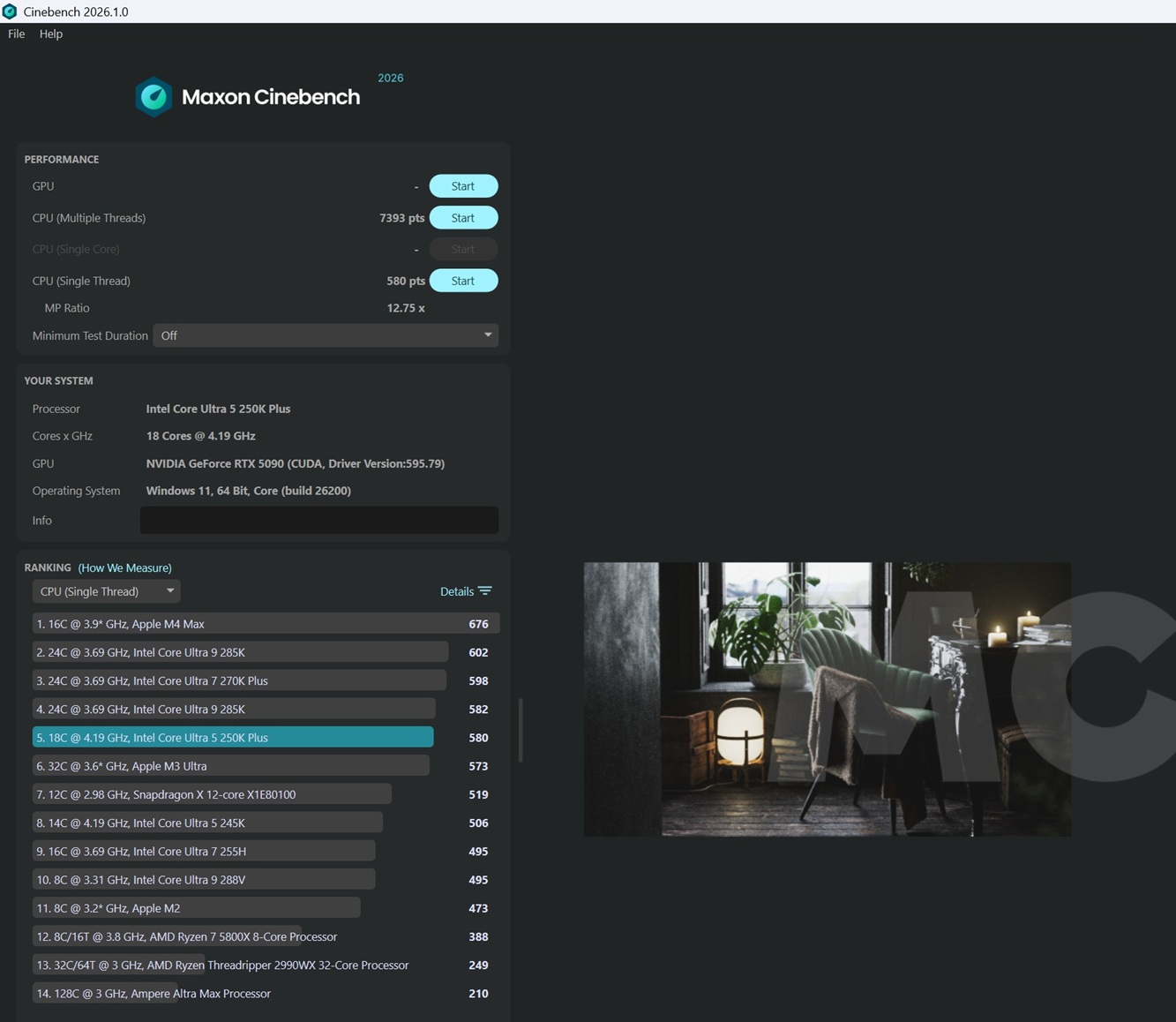This screenshot has height=1022, width=1176.
Task: Click the Maxon Cinebench hexagon logo
Action: tap(154, 97)
